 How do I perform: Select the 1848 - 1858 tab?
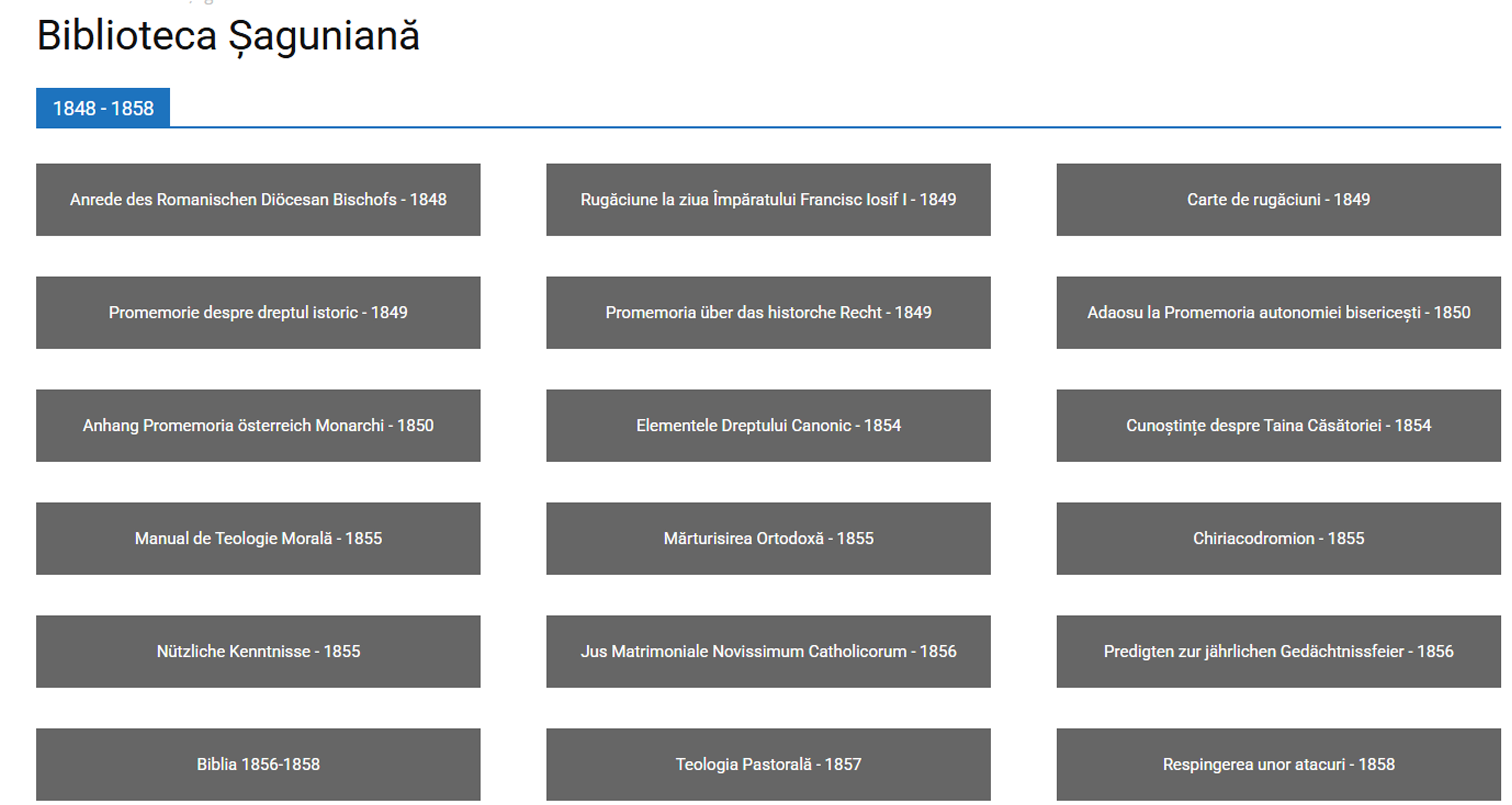coord(103,108)
